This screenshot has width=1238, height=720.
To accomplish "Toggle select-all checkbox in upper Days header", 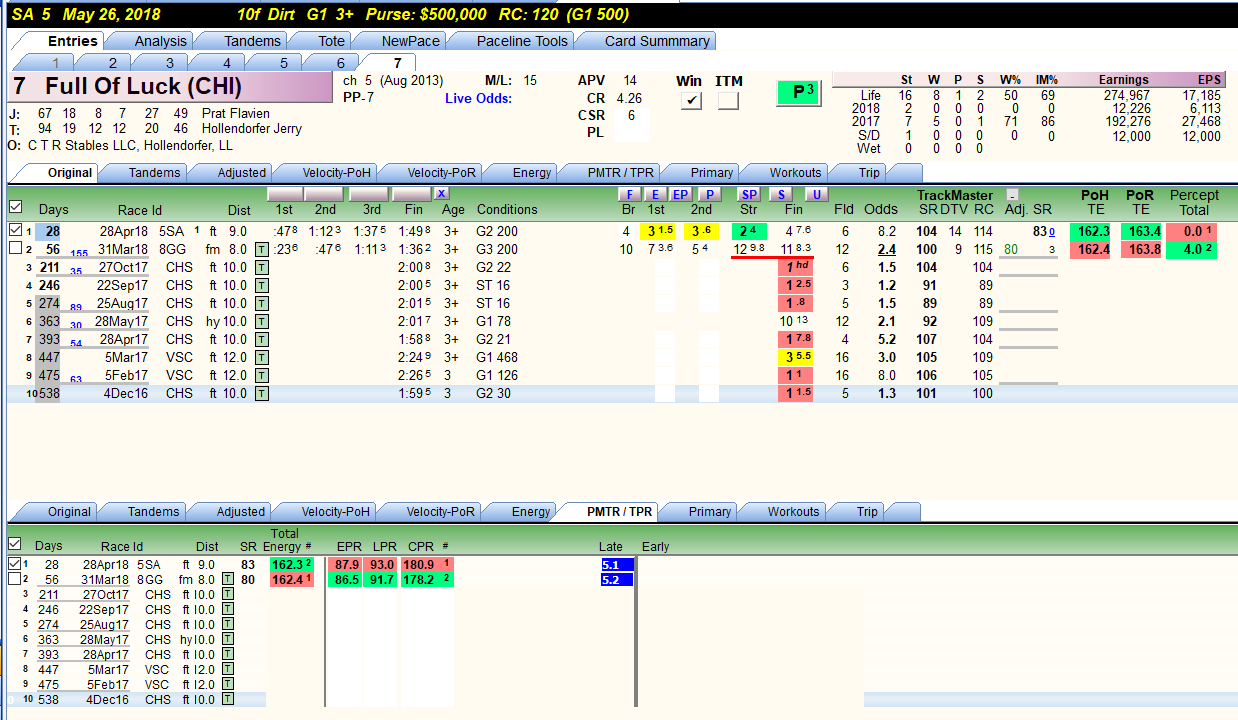I will pyautogui.click(x=15, y=207).
